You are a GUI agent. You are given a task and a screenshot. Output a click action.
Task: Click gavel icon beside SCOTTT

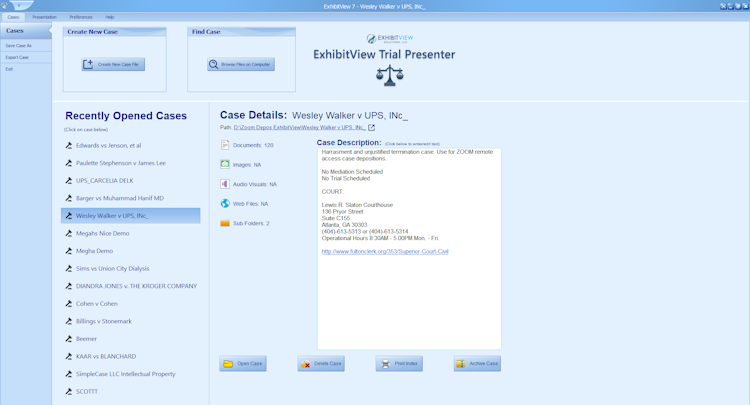click(x=69, y=392)
